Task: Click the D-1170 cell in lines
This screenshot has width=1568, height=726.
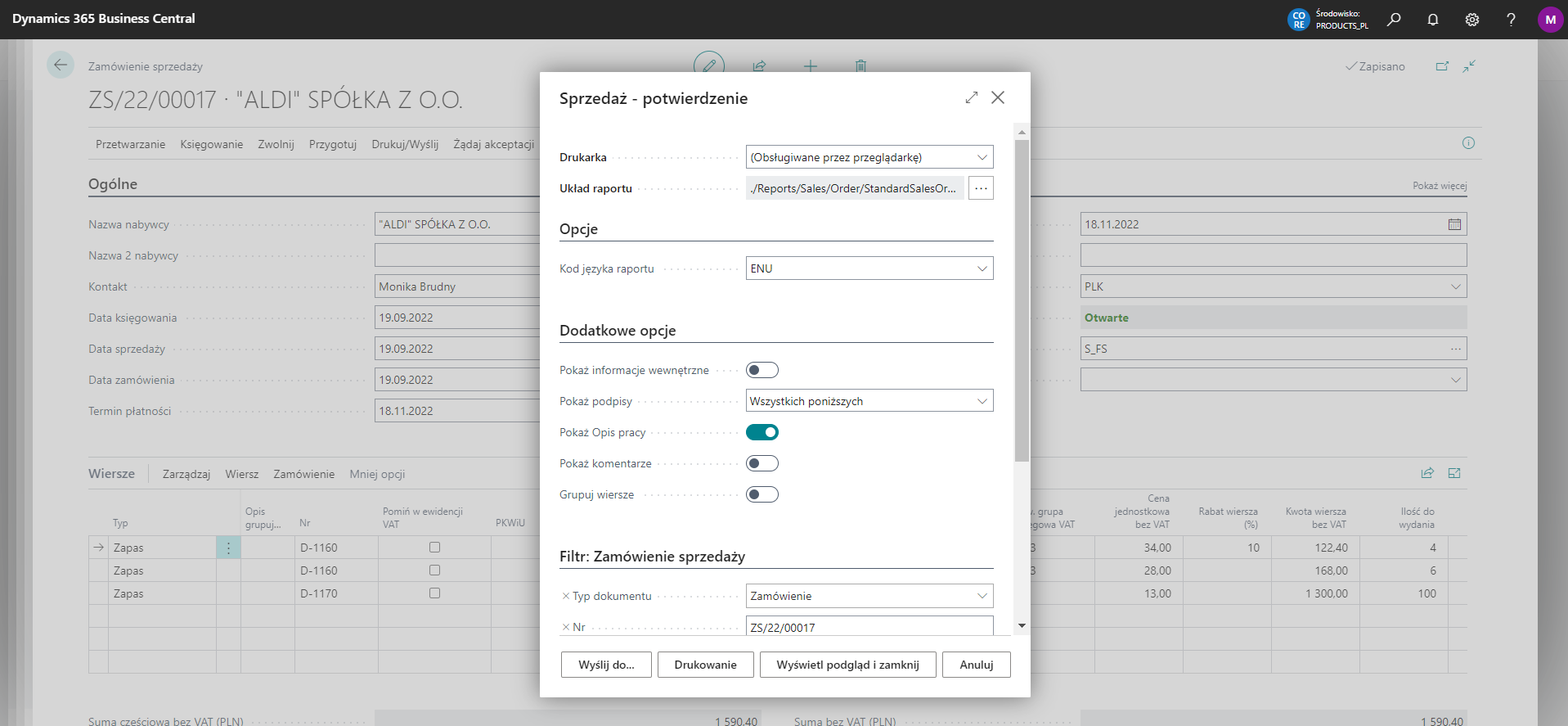Action: click(x=336, y=593)
